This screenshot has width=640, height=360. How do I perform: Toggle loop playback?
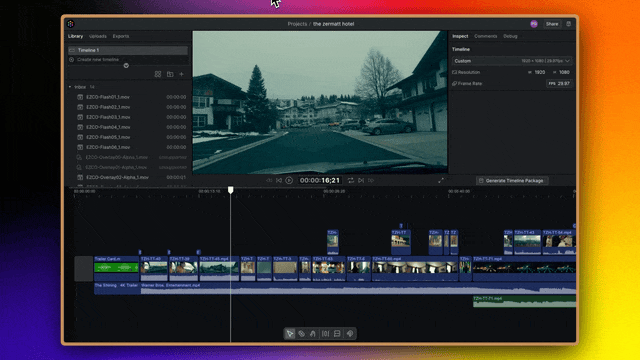pyautogui.click(x=351, y=180)
